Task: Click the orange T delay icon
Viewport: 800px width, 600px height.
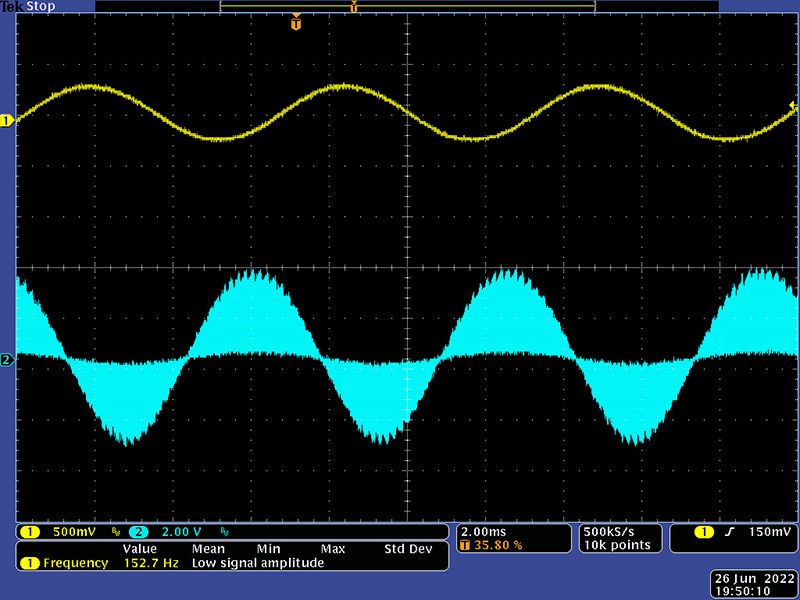Action: point(465,546)
